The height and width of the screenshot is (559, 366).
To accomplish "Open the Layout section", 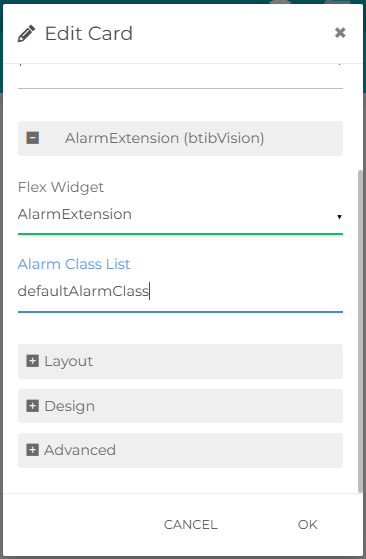I will point(180,361).
